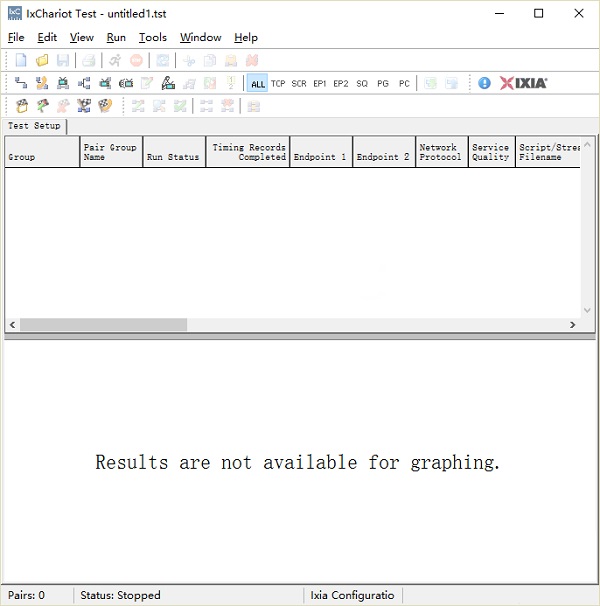Click the Endpoint 1 column header
This screenshot has width=600, height=606.
click(321, 152)
